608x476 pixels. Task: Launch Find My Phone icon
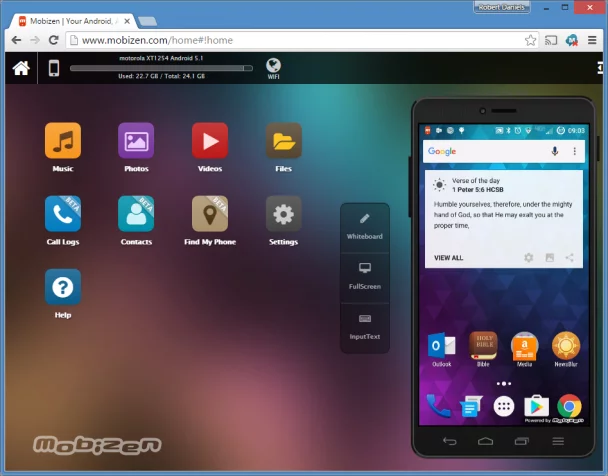tap(210, 214)
